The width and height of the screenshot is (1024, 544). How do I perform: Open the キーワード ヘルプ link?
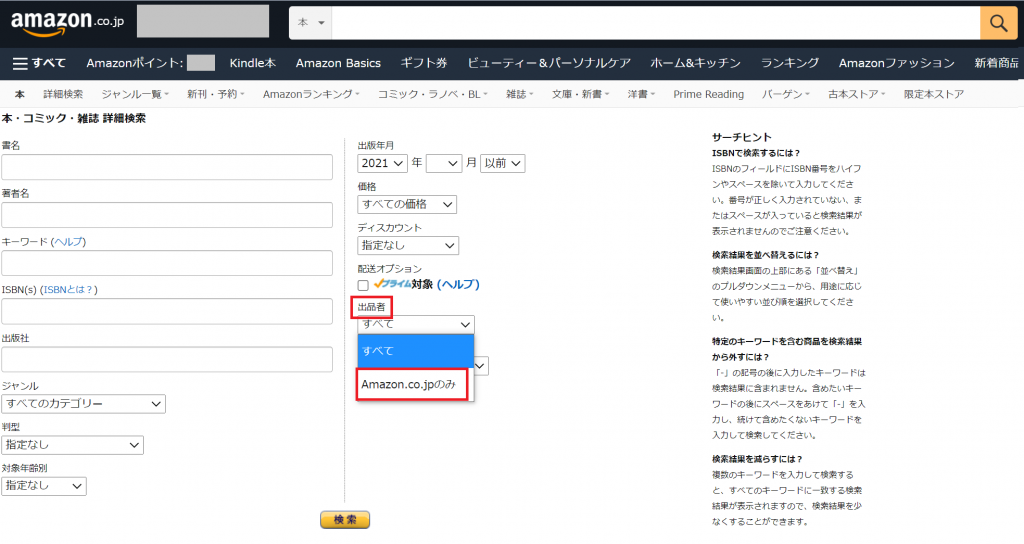(x=68, y=242)
